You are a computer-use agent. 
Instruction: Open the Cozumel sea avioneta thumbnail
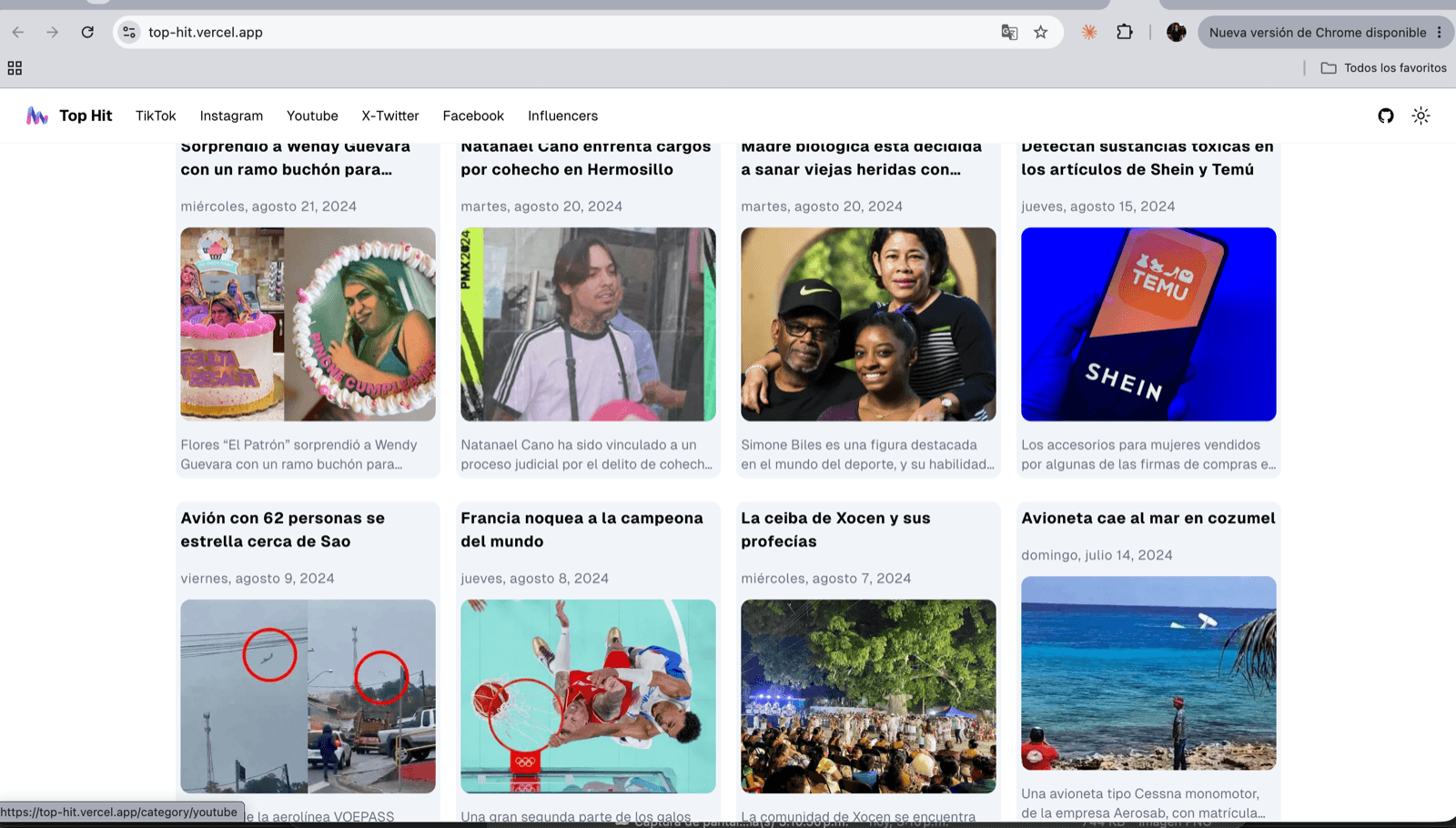click(1148, 673)
